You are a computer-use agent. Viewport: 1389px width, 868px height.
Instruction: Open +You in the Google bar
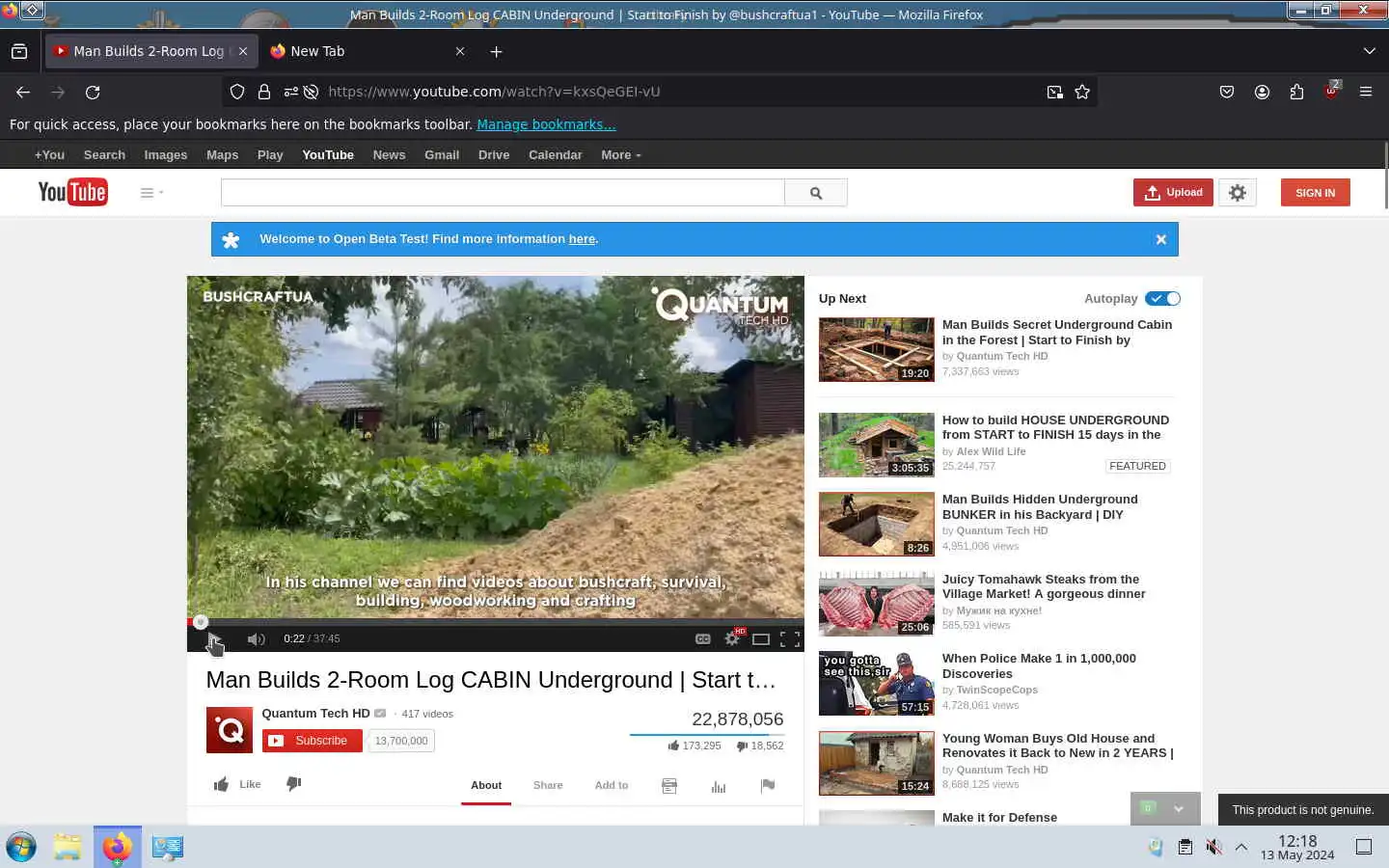tap(49, 155)
